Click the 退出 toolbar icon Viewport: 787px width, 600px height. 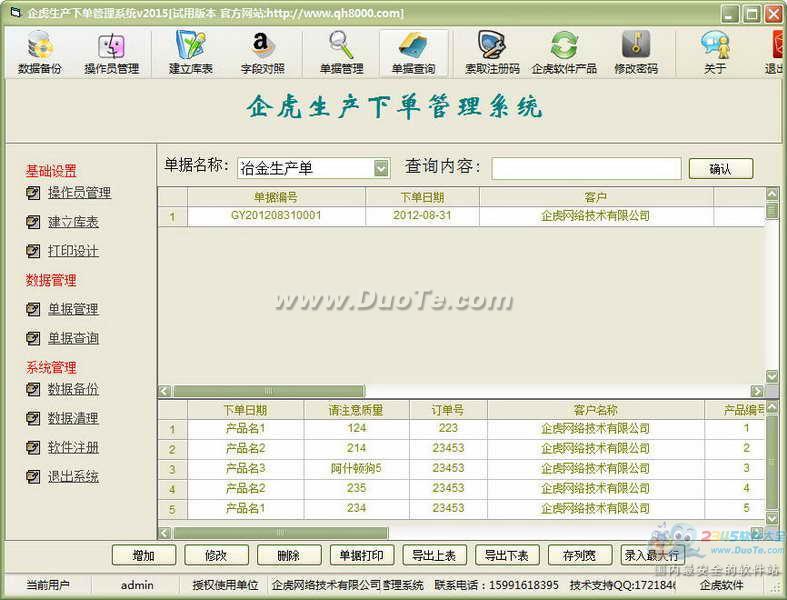pyautogui.click(x=775, y=53)
